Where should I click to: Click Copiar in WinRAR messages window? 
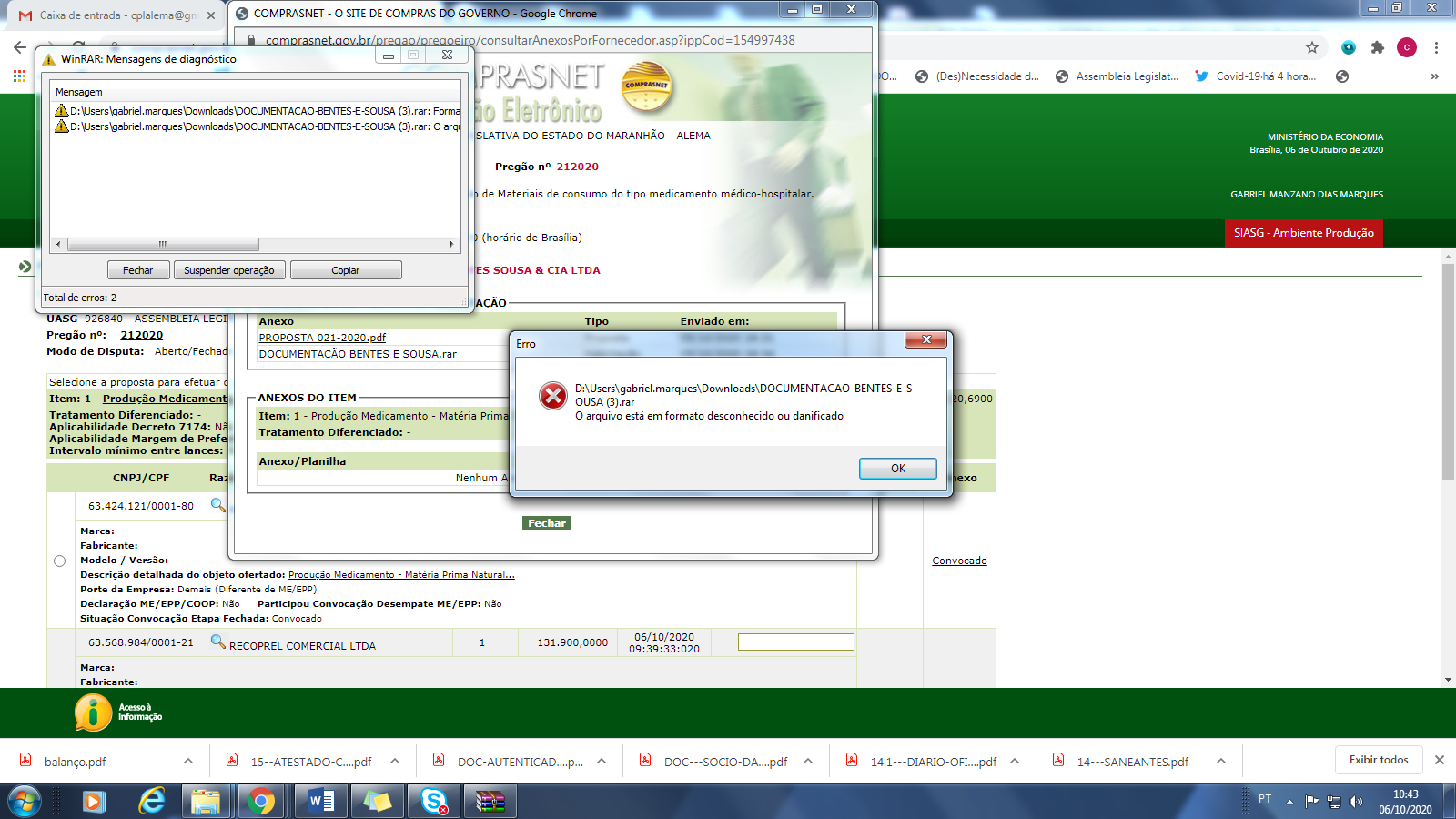pos(346,270)
